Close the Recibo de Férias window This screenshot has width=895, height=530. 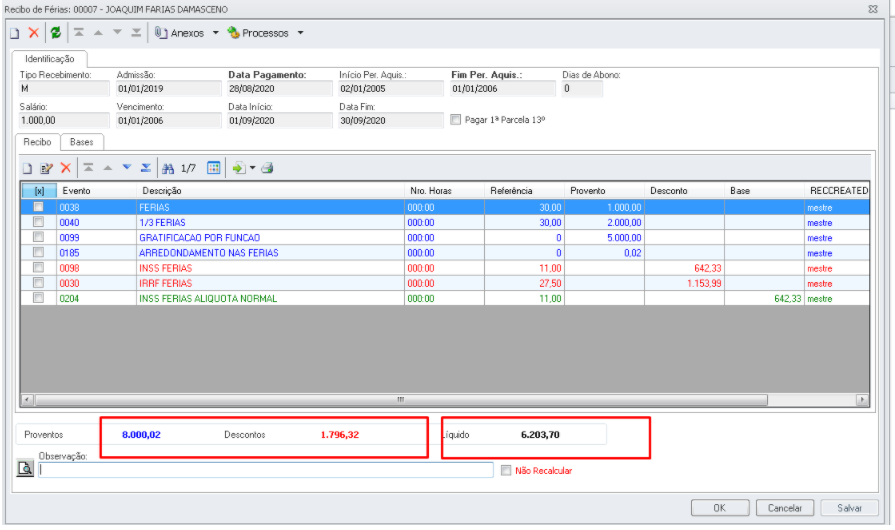(873, 9)
